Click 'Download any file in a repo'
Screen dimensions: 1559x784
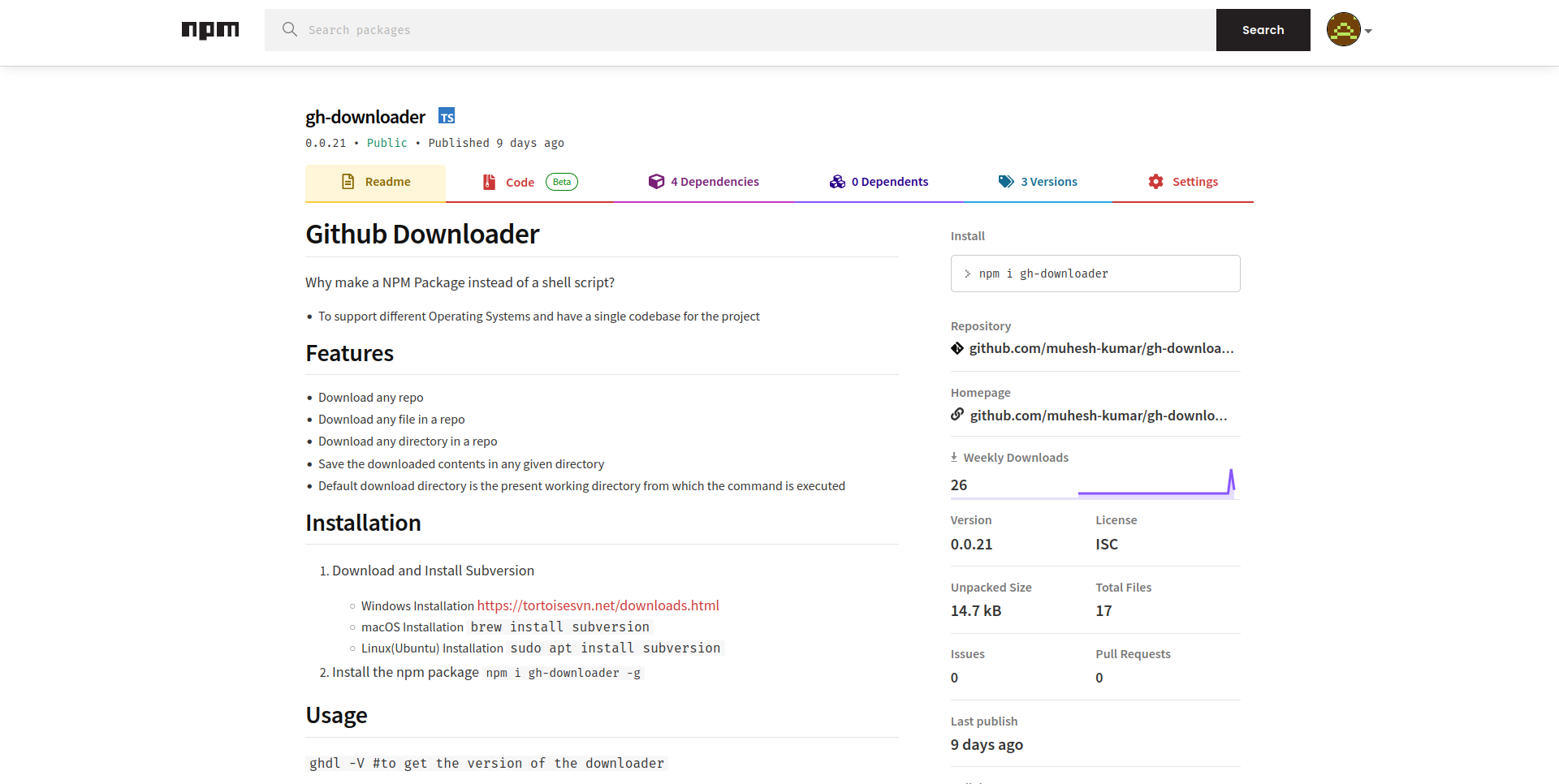tap(391, 420)
